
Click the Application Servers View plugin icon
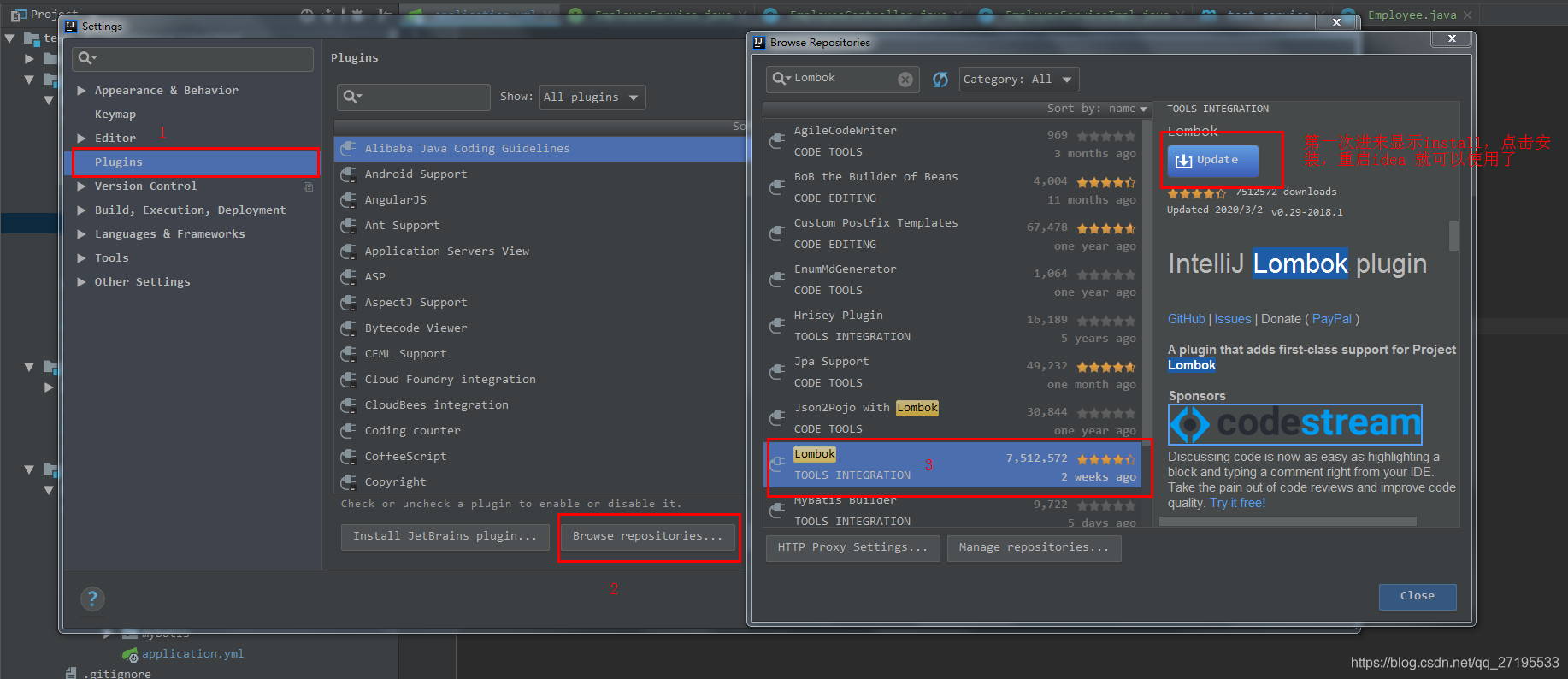(349, 251)
